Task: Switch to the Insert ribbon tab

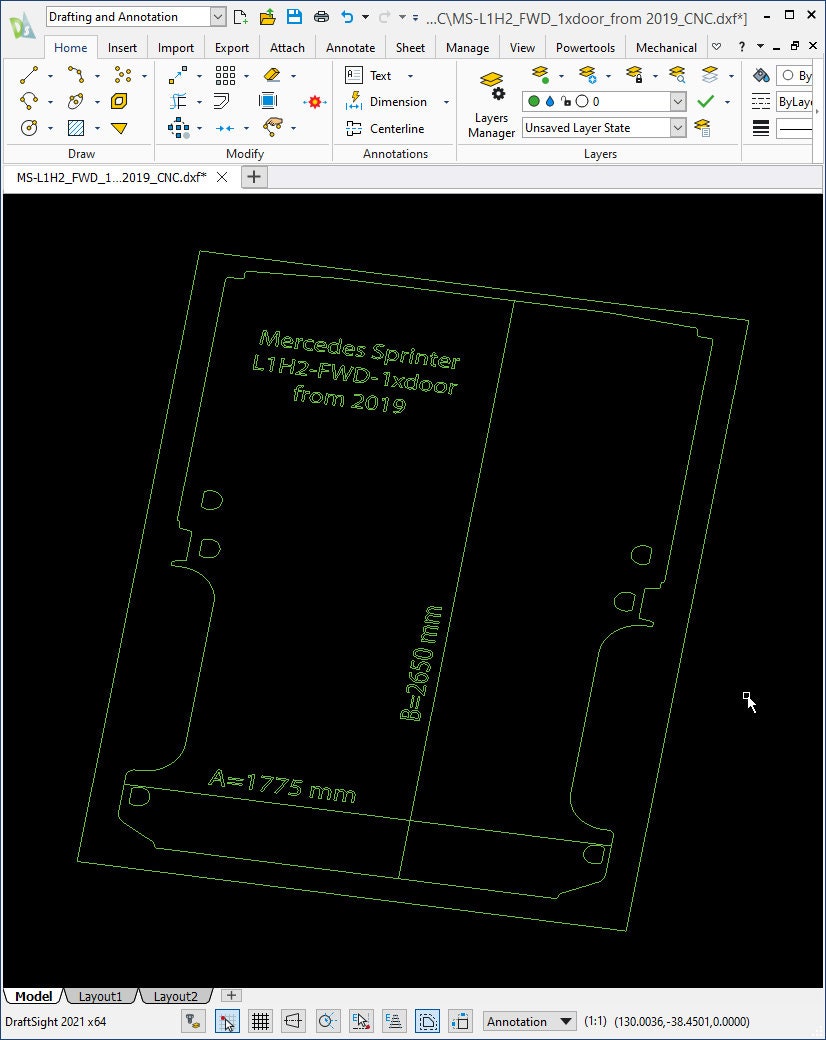Action: tap(122, 48)
